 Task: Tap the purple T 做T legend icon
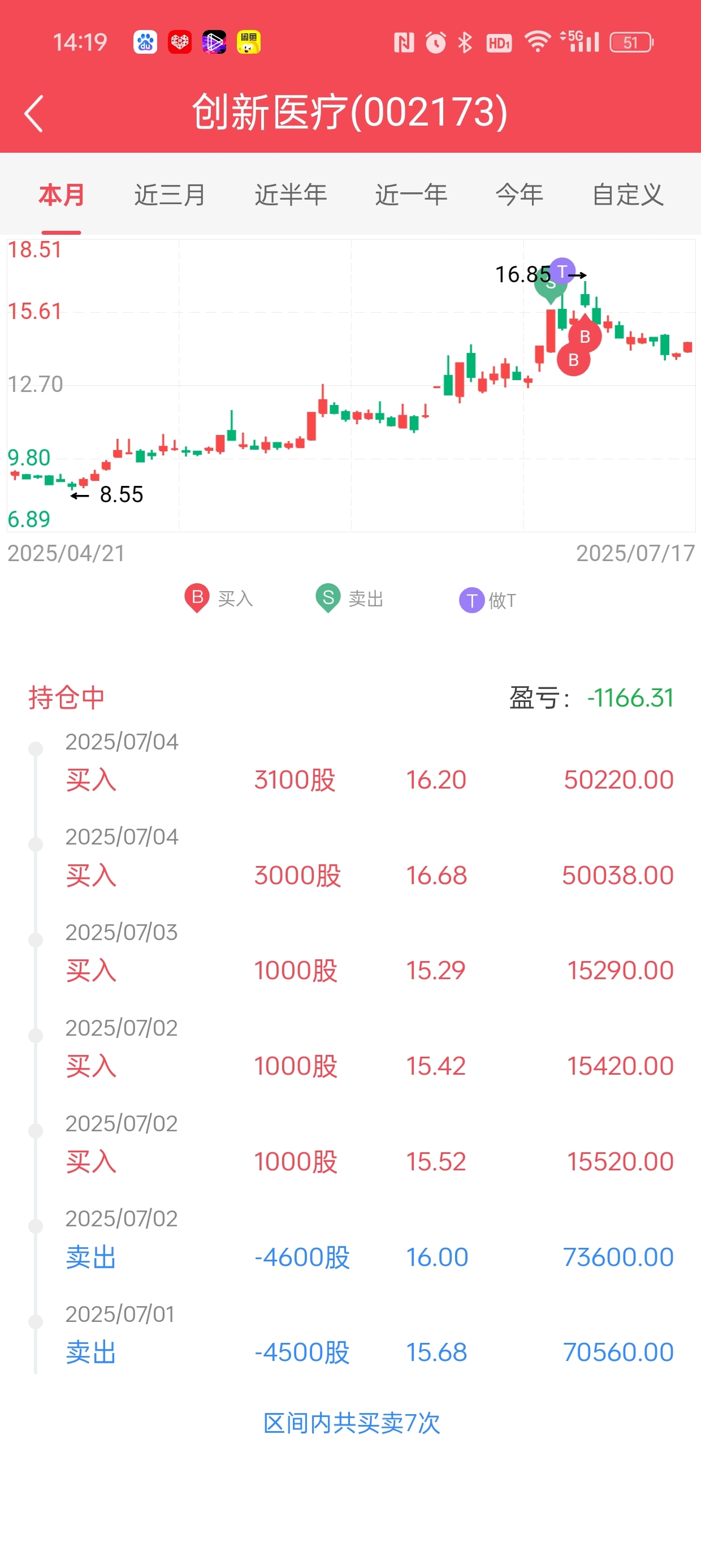[471, 601]
